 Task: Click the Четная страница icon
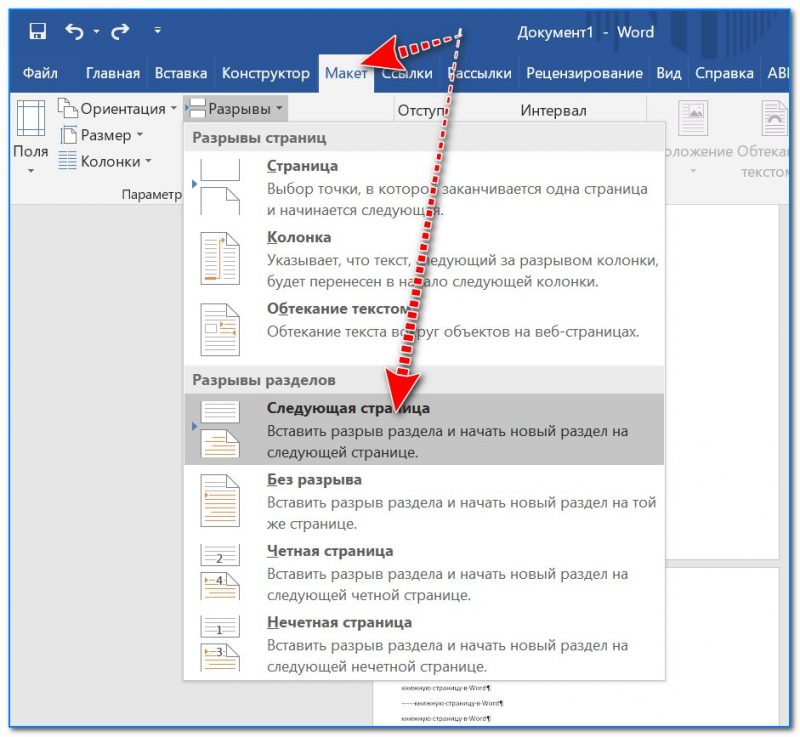(x=220, y=572)
